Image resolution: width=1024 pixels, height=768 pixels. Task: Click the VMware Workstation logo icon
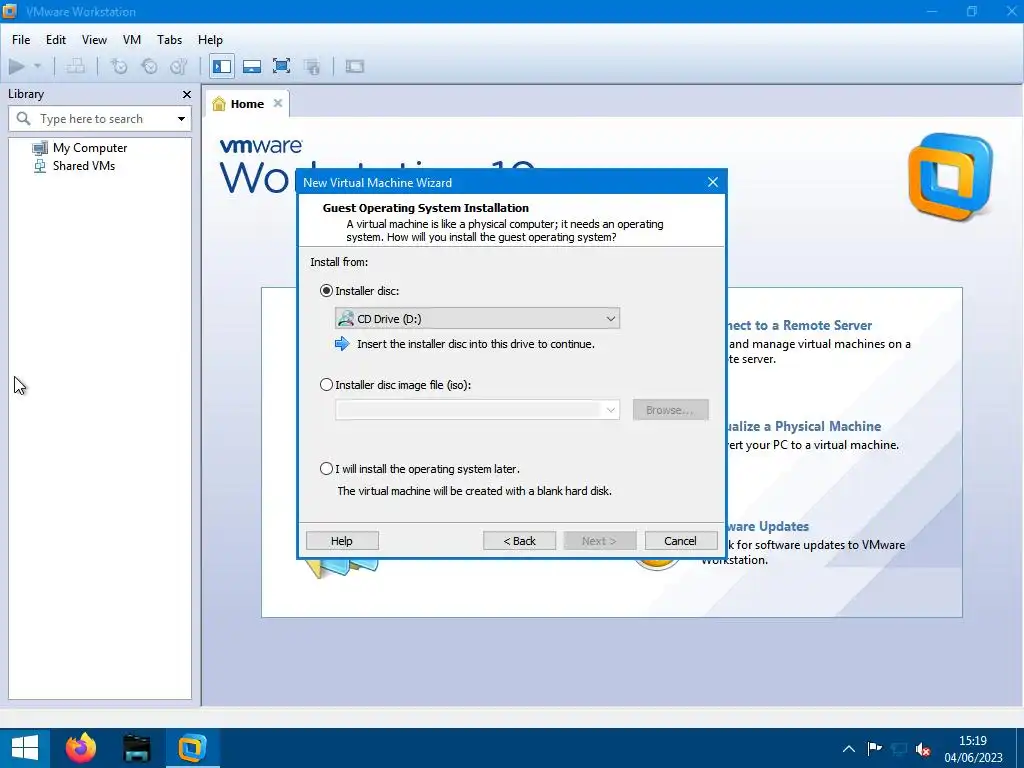[950, 177]
